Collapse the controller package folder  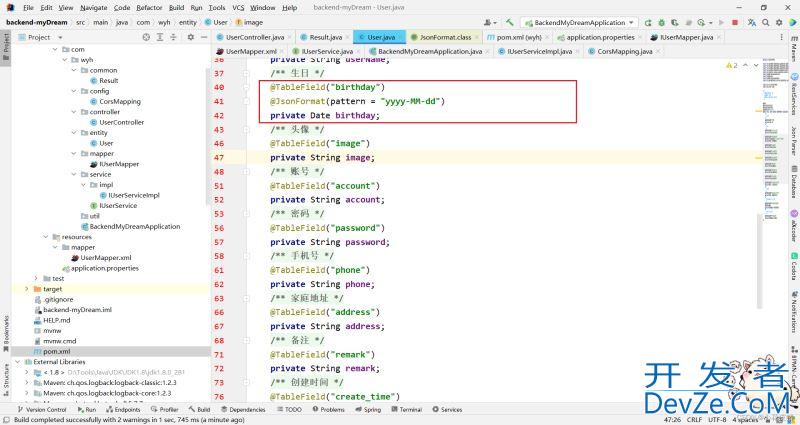74,112
